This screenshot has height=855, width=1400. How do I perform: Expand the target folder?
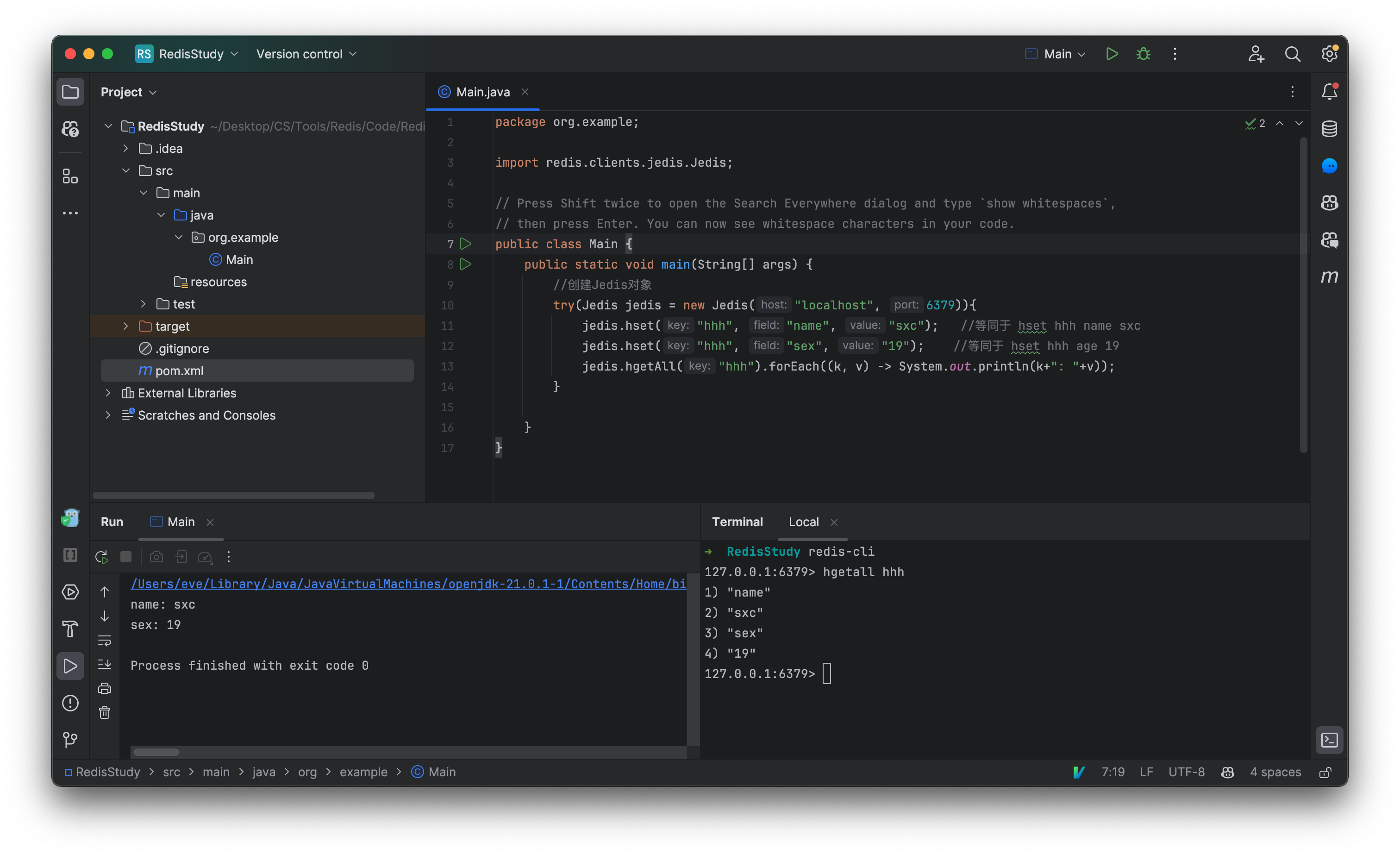point(125,327)
